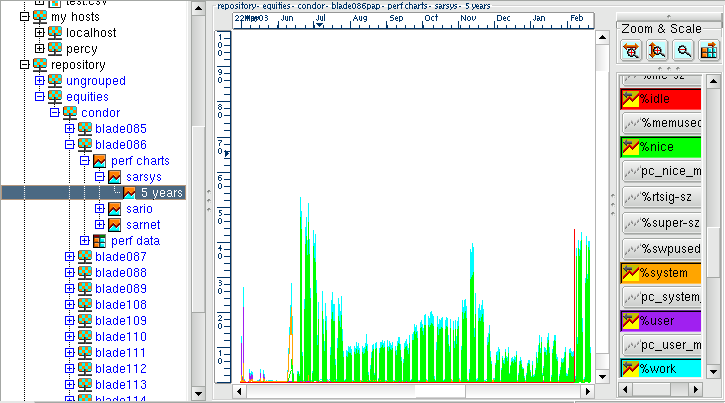The image size is (725, 403).
Task: Expand the sario chart node
Action: tap(99, 208)
